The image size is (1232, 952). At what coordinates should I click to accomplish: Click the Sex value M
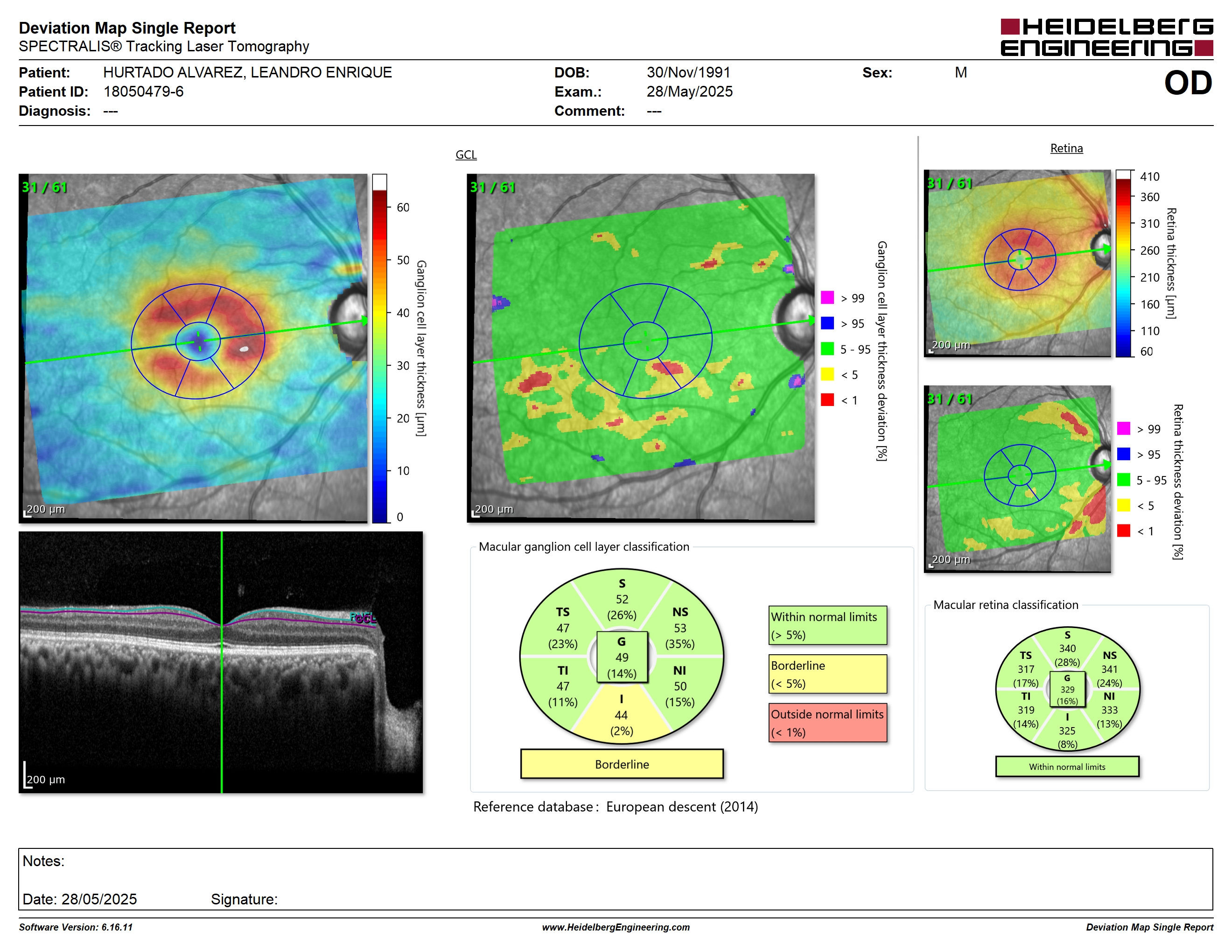[961, 72]
